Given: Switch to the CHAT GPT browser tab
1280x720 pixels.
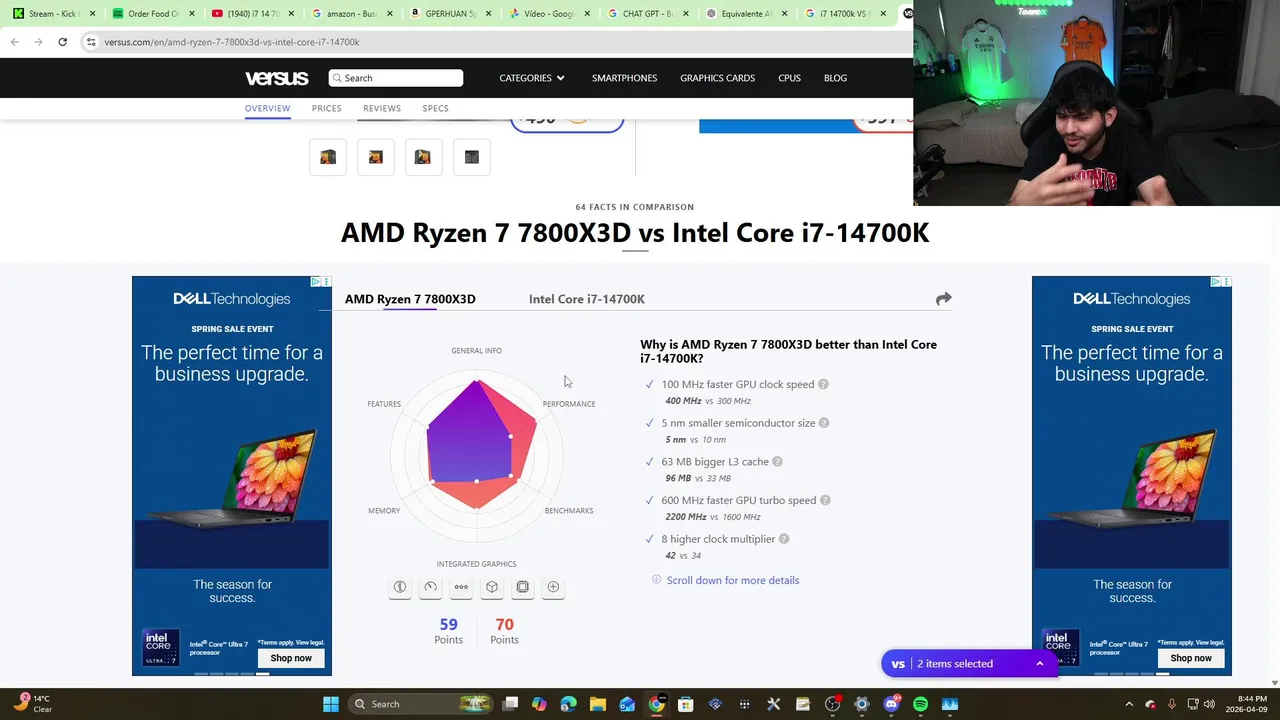Looking at the screenshot, I should click(650, 14).
